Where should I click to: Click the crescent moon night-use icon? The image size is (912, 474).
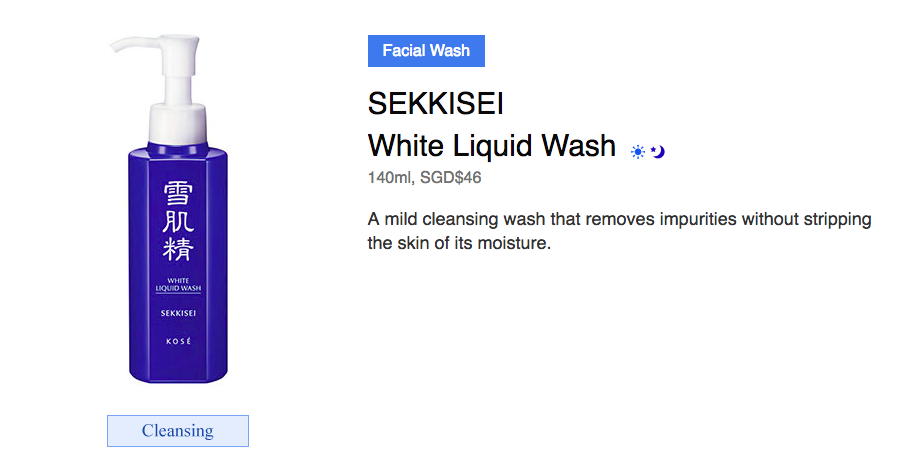click(x=657, y=152)
